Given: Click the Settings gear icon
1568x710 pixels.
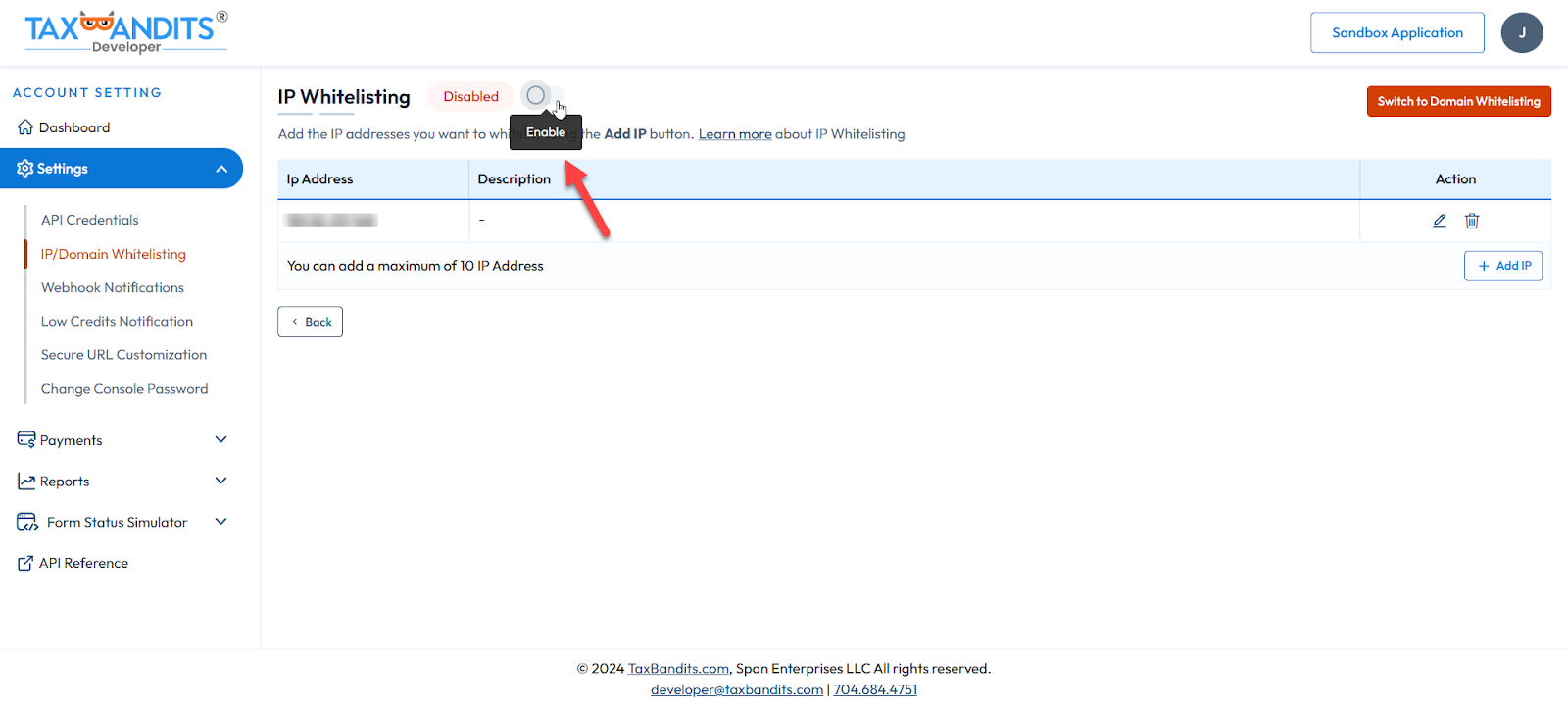Looking at the screenshot, I should (x=25, y=169).
